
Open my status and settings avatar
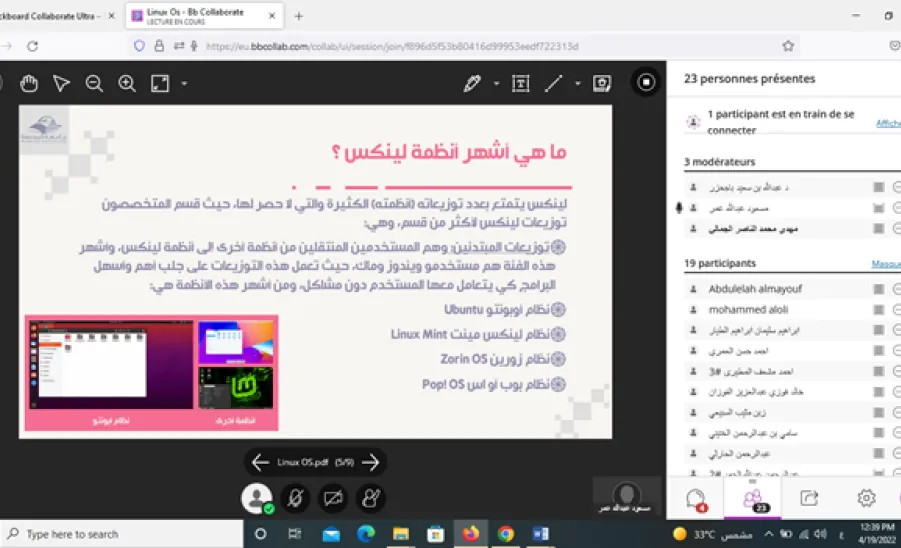coord(257,498)
